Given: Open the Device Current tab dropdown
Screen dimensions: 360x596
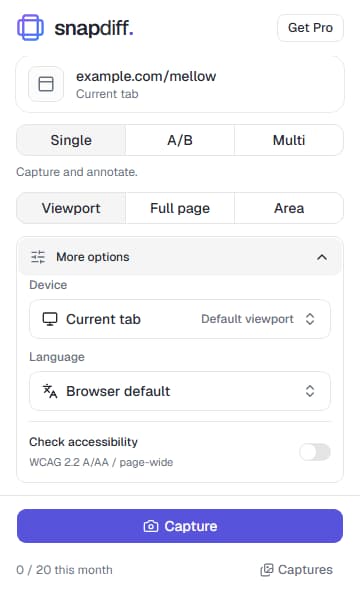Looking at the screenshot, I should (x=180, y=319).
